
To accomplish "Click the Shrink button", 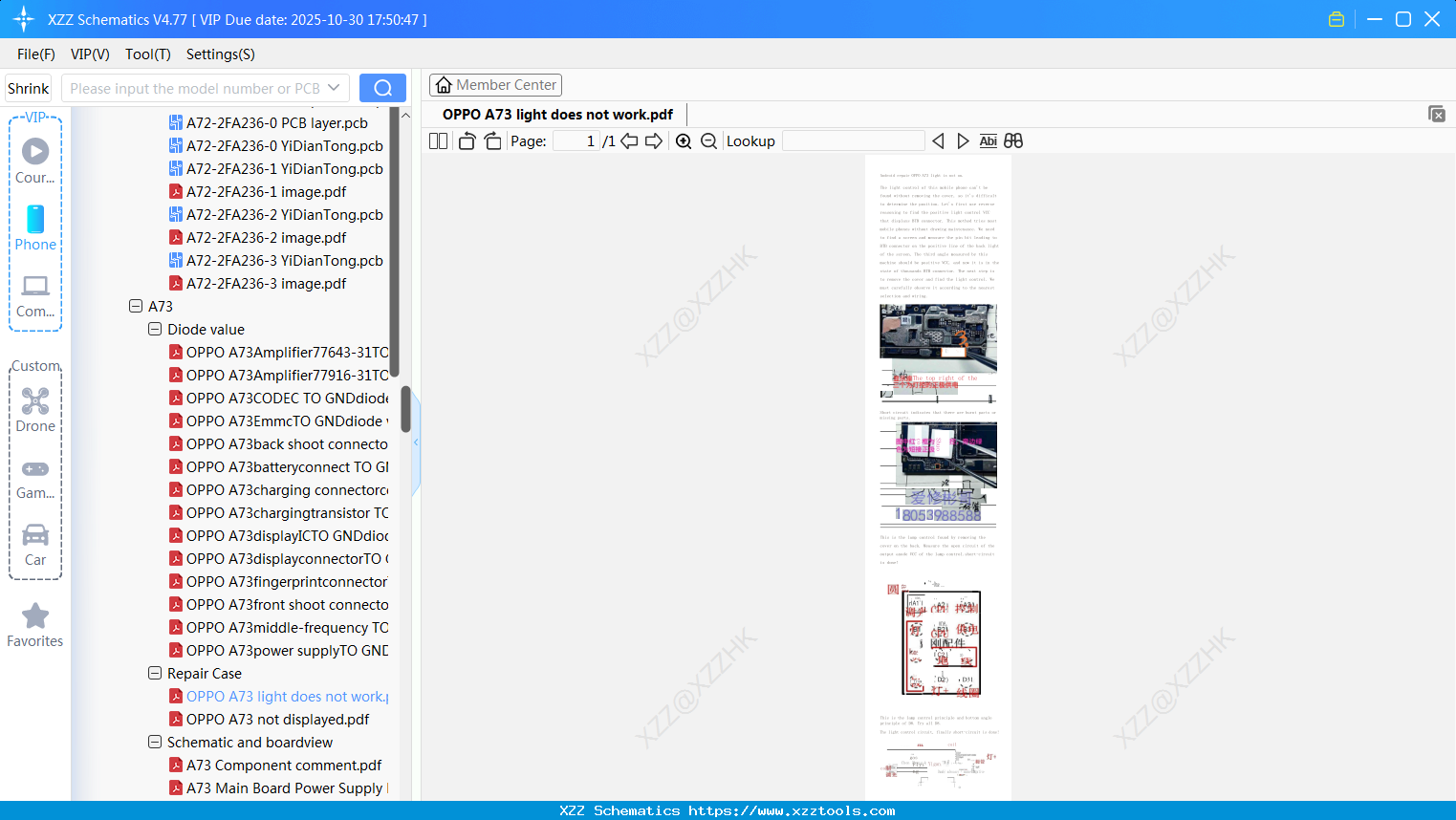I will [28, 88].
